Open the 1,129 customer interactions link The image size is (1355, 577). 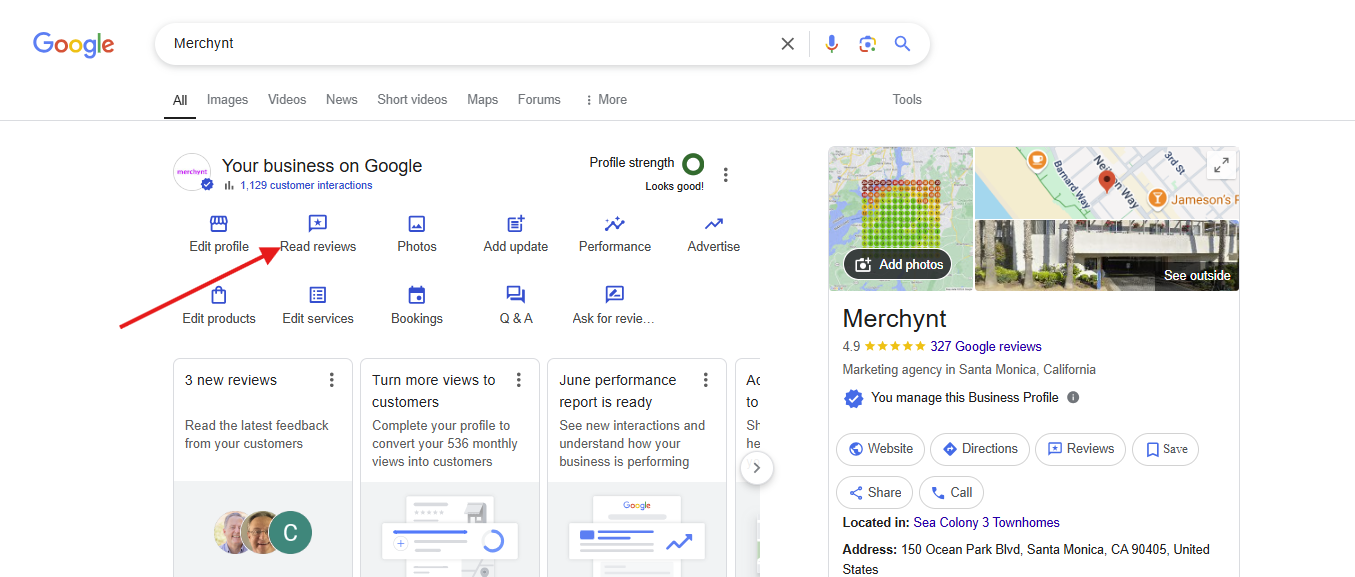click(306, 185)
